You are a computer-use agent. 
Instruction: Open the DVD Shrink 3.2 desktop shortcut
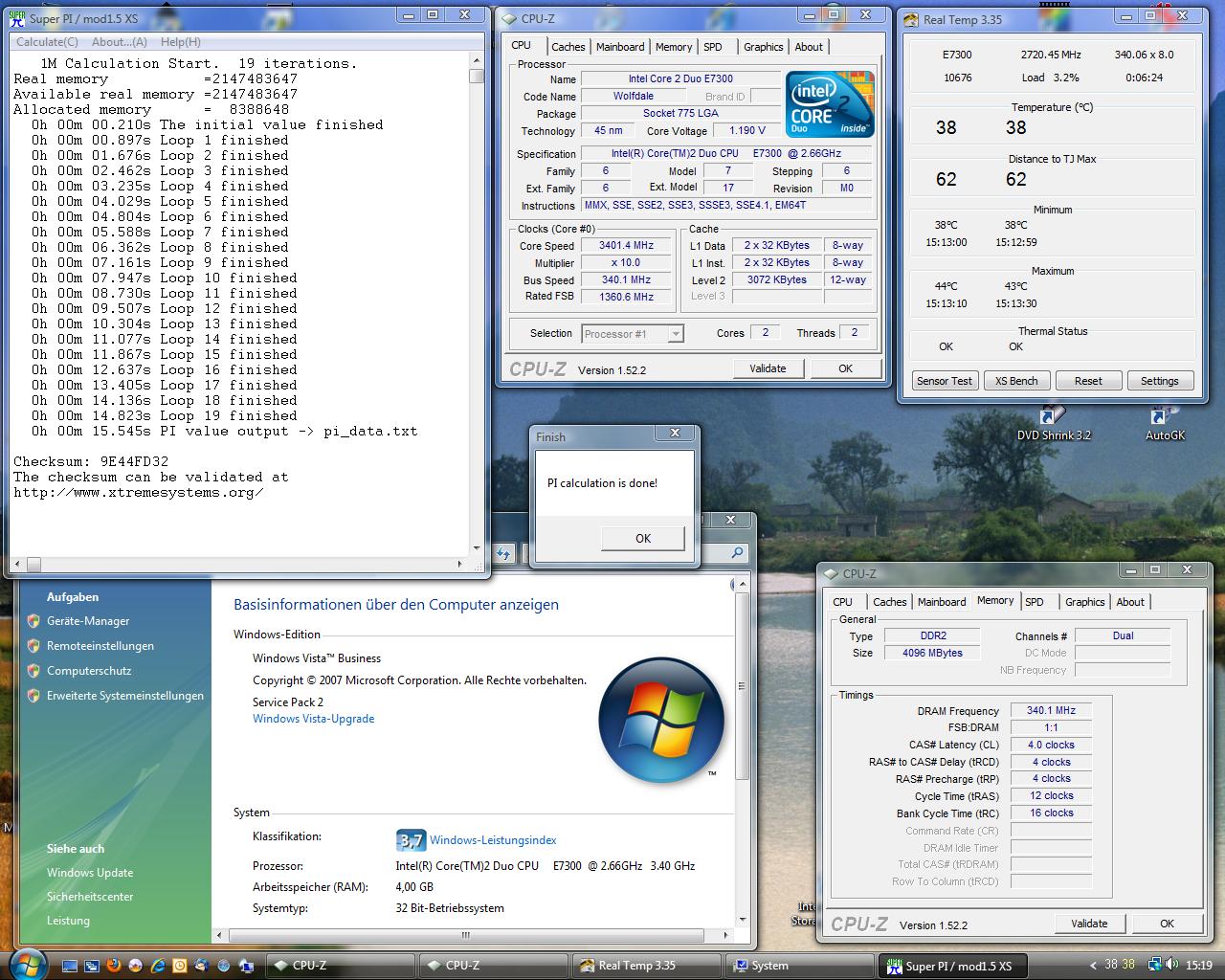pos(1053,418)
